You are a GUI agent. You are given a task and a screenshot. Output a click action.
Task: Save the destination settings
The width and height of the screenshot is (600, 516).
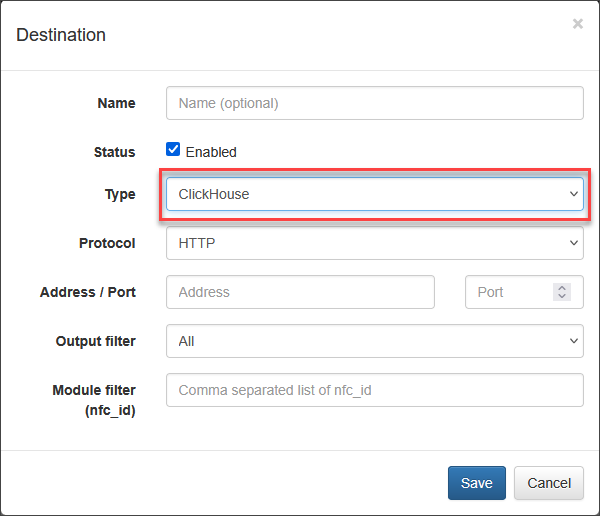coord(477,483)
